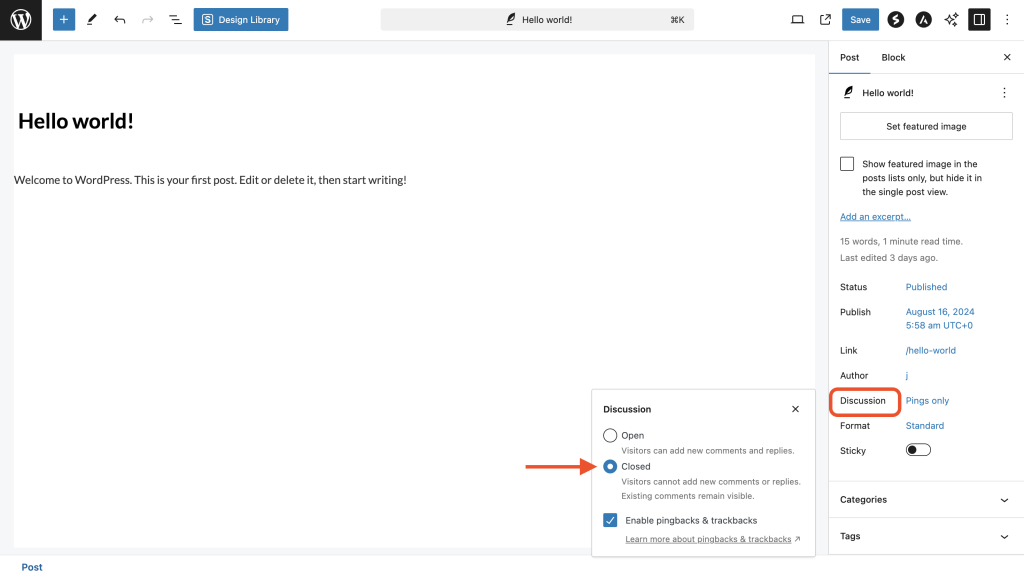Open the post actions three-dot menu

(x=1004, y=93)
